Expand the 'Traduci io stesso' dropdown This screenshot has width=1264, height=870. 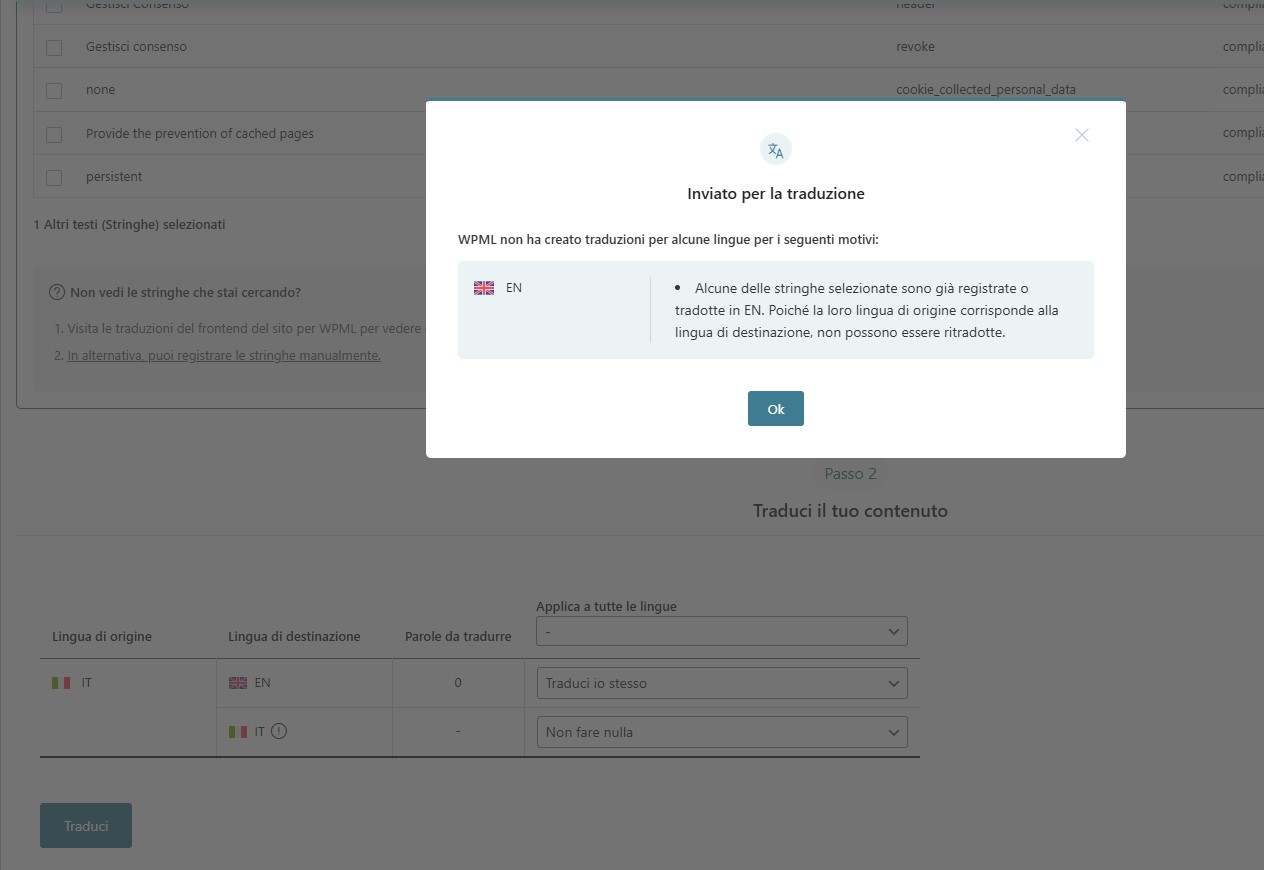click(721, 684)
